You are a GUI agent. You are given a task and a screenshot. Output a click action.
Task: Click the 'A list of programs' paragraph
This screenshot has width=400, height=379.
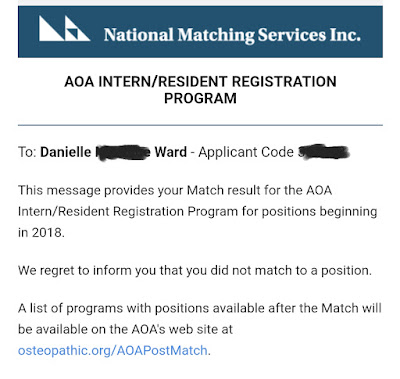(200, 329)
